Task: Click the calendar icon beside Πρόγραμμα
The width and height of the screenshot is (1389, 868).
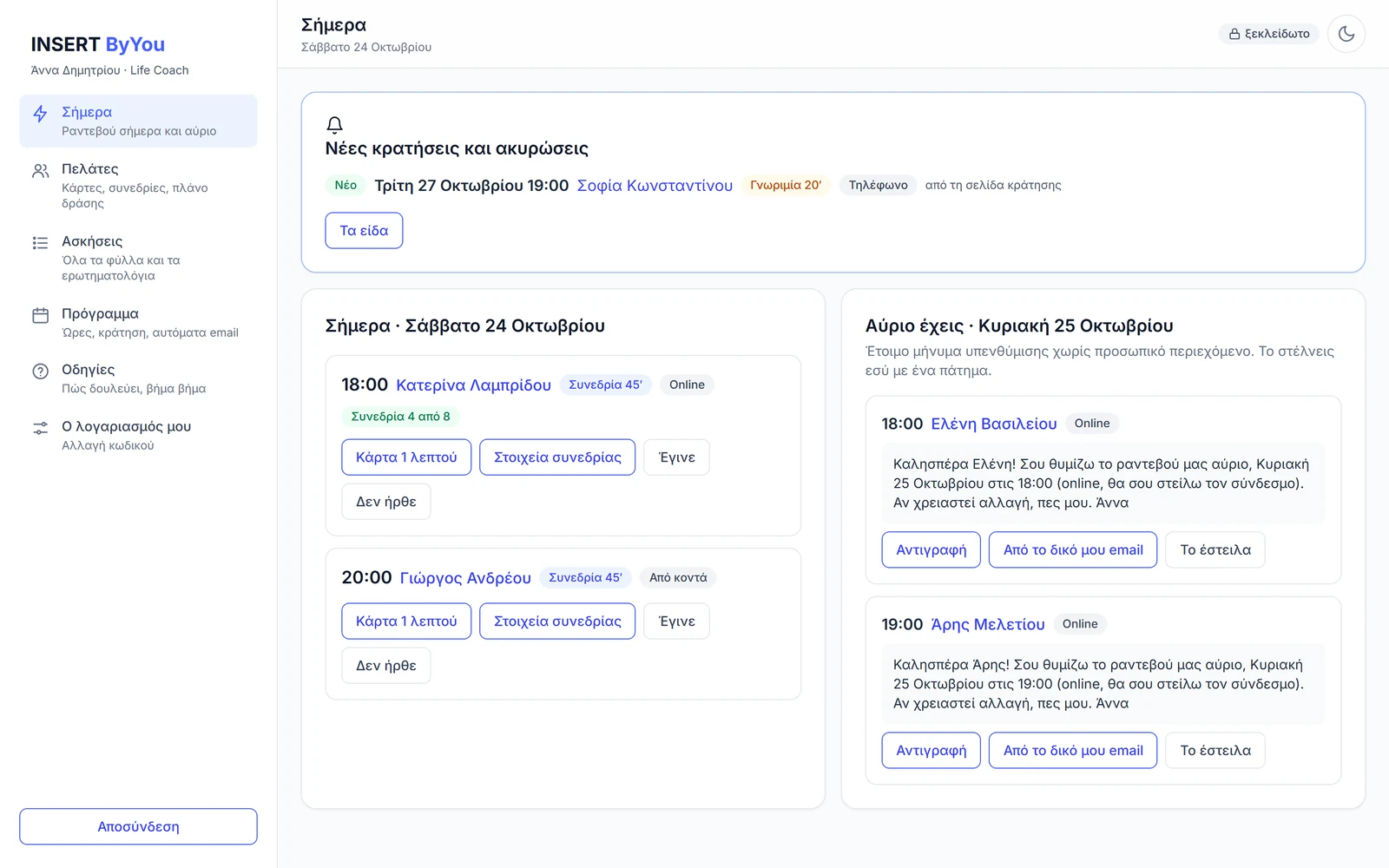Action: tap(40, 315)
